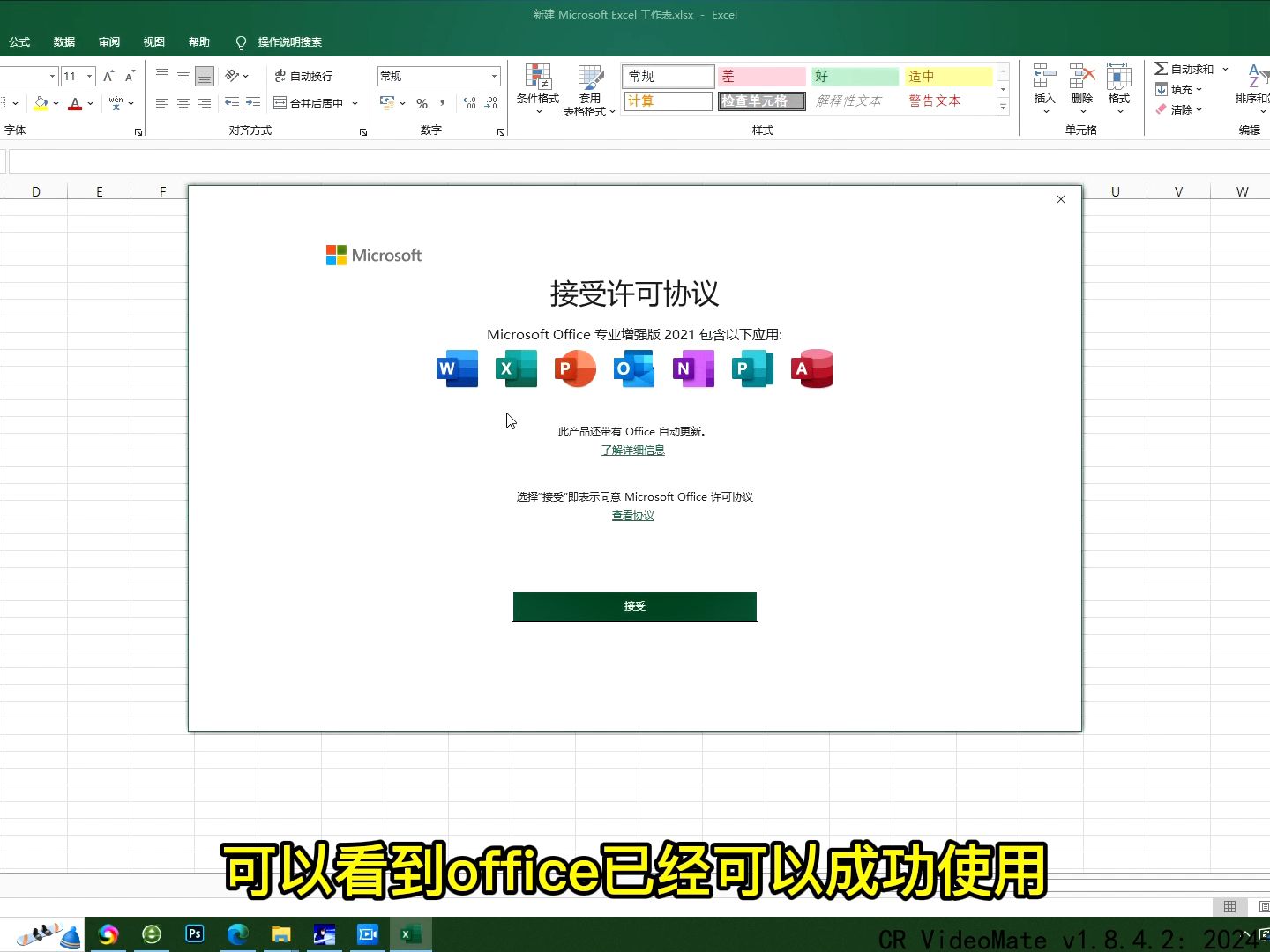This screenshot has height=952, width=1270.
Task: Increase font size with the large A icon
Action: pos(108,76)
